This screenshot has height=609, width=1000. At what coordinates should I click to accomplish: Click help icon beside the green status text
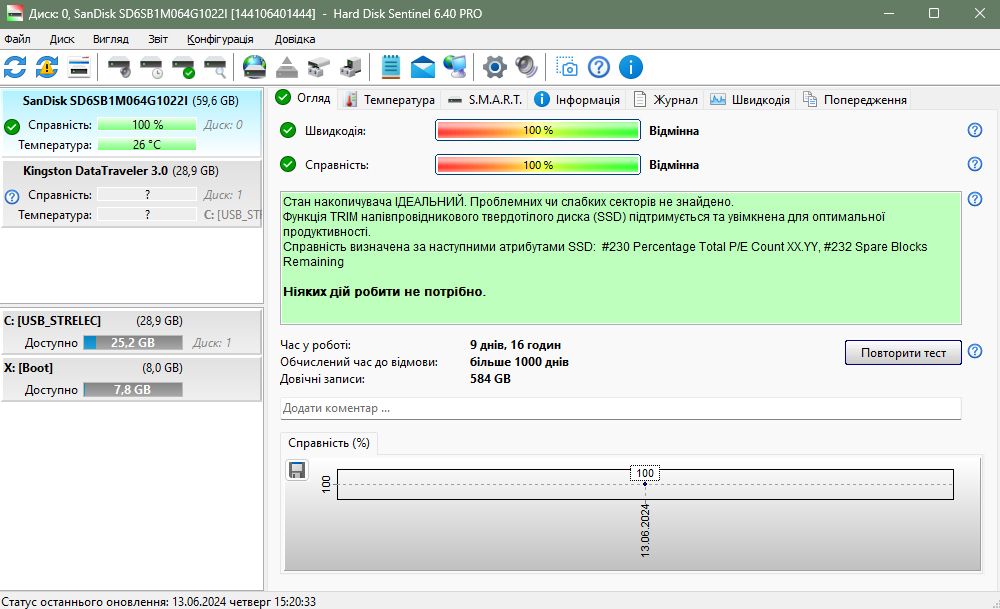coord(974,199)
